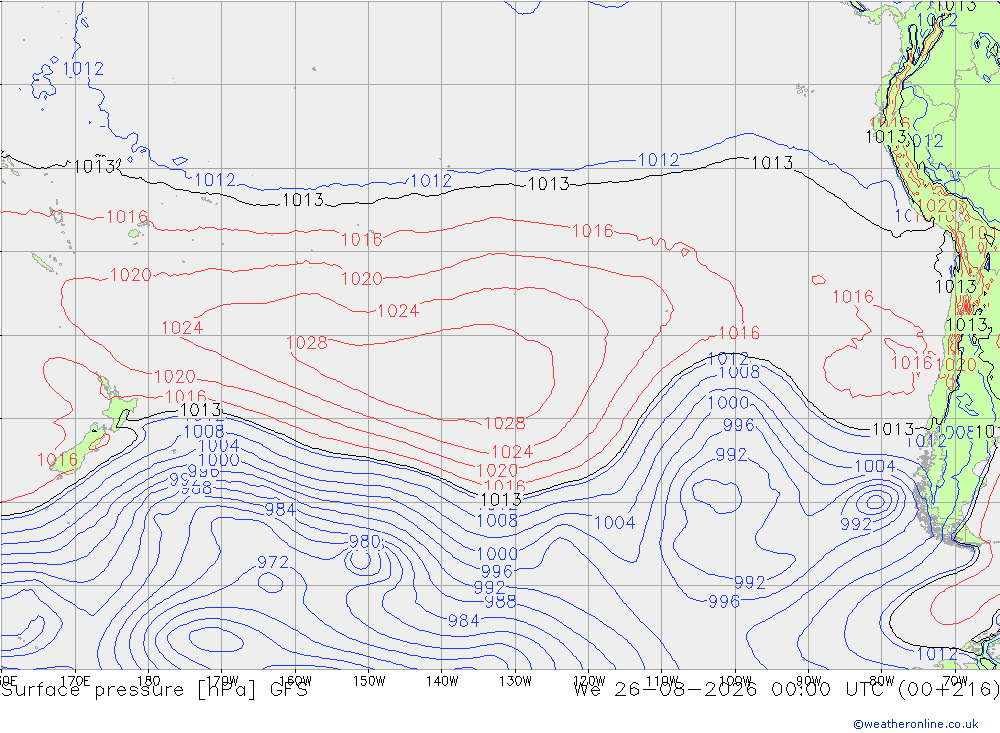1000x733 pixels.
Task: Click the 120W longitude axis label
Action: [589, 681]
